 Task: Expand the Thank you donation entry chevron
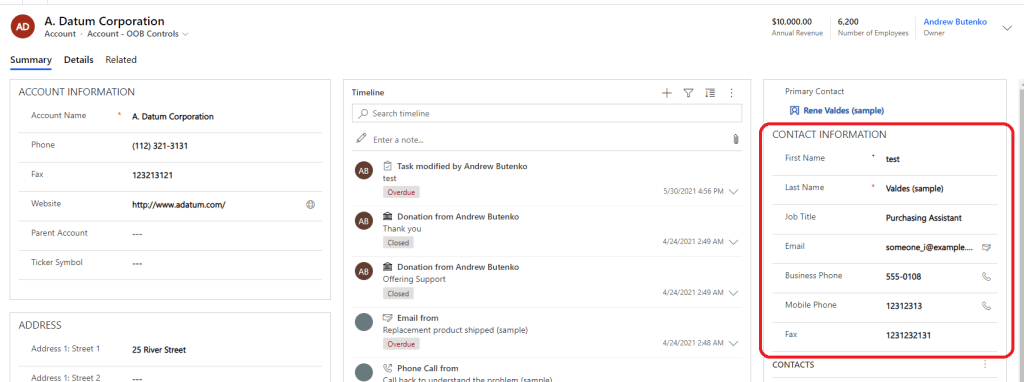click(x=733, y=242)
